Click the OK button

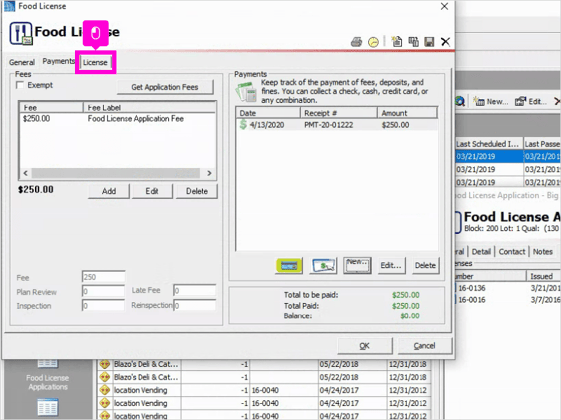(365, 346)
